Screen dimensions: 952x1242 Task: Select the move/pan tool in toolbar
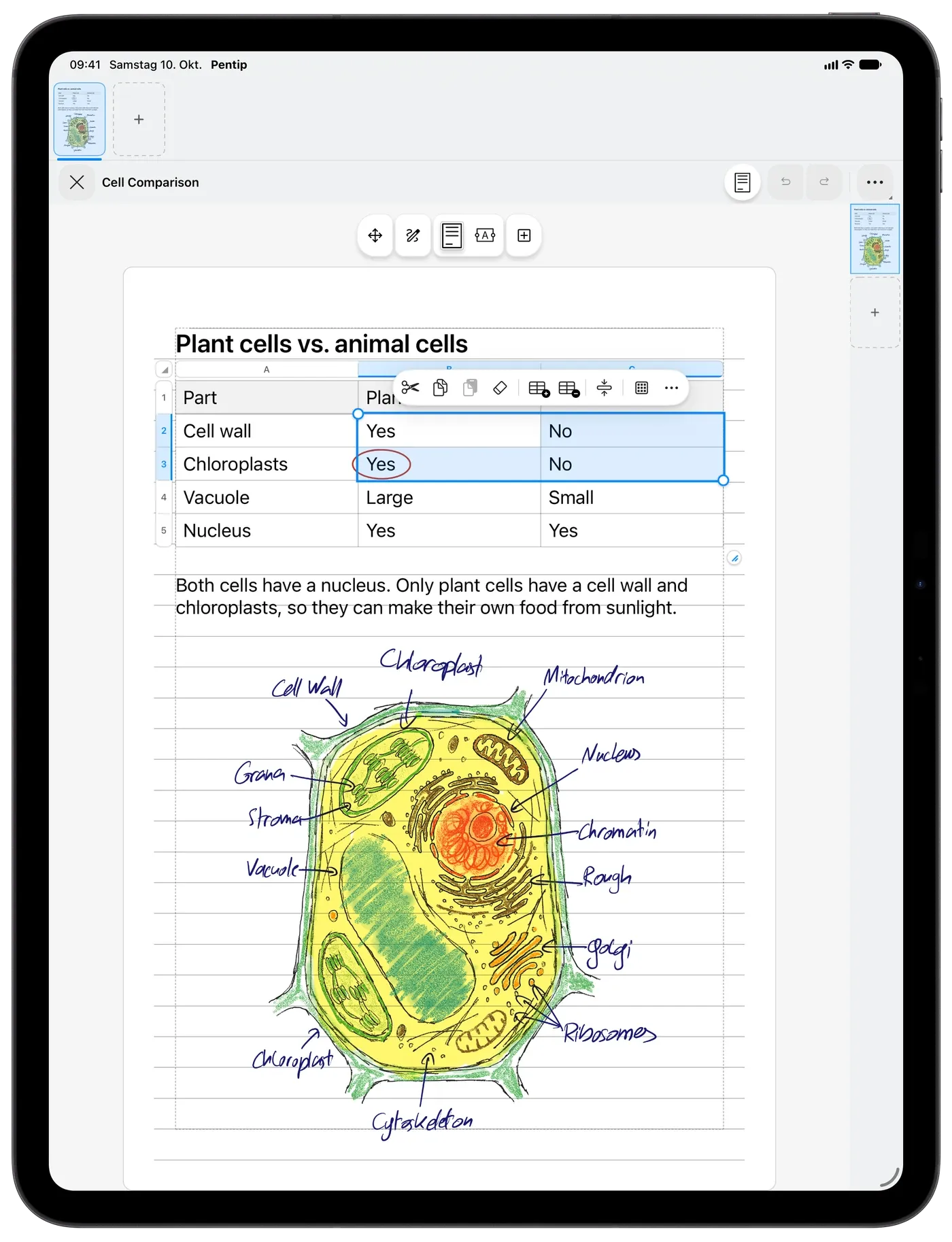375,235
